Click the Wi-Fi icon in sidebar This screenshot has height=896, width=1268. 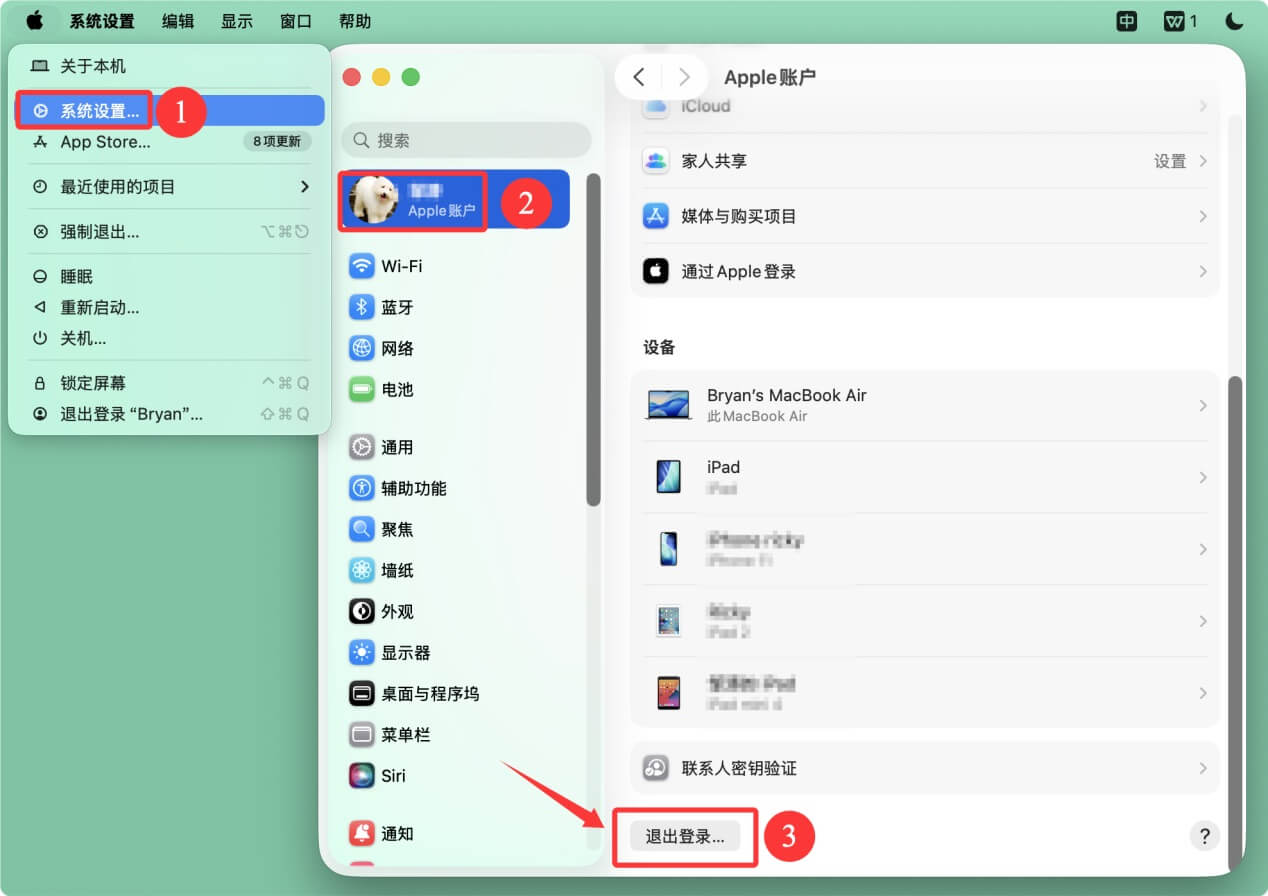pos(361,266)
